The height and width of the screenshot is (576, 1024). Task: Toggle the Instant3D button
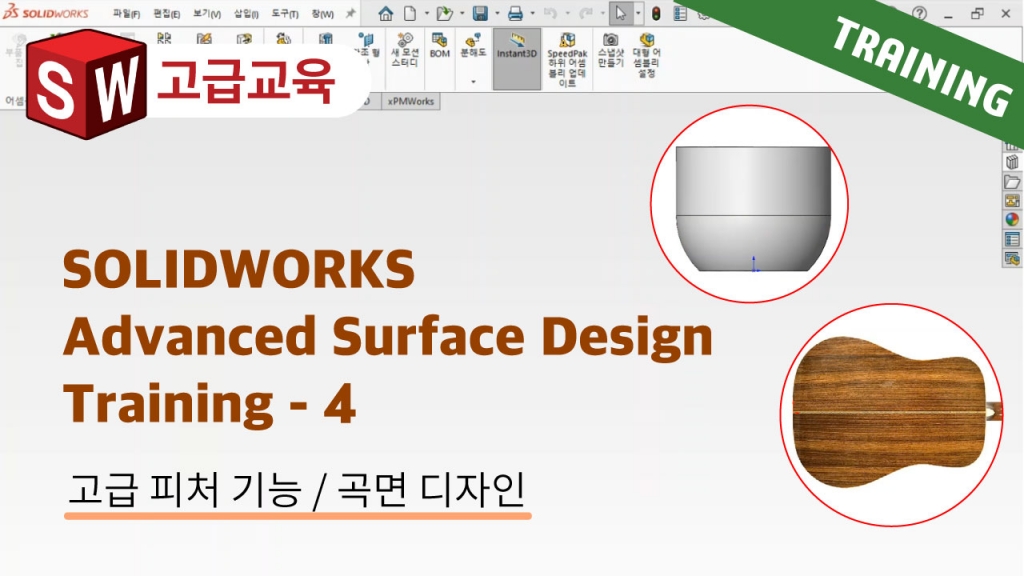point(517,59)
